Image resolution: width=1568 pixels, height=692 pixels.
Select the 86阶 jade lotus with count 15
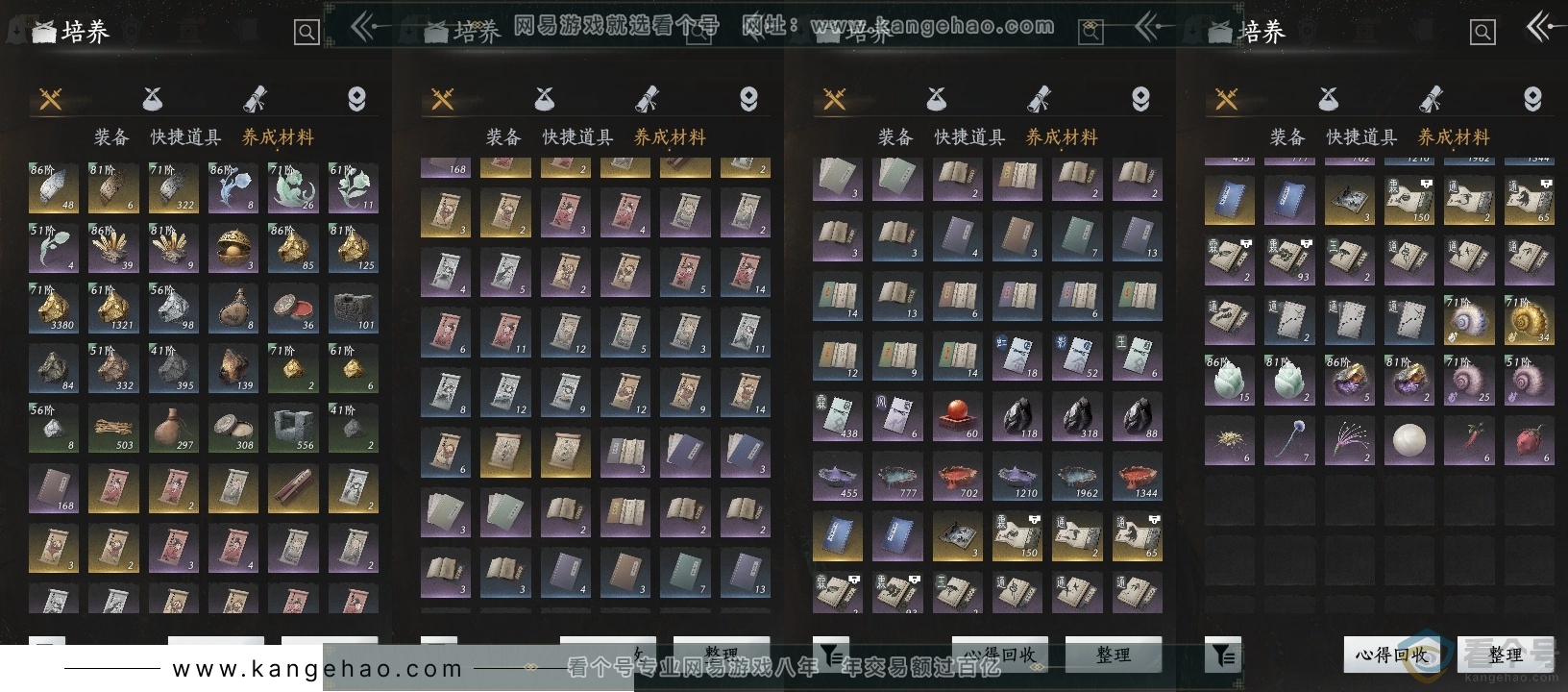pos(1230,381)
